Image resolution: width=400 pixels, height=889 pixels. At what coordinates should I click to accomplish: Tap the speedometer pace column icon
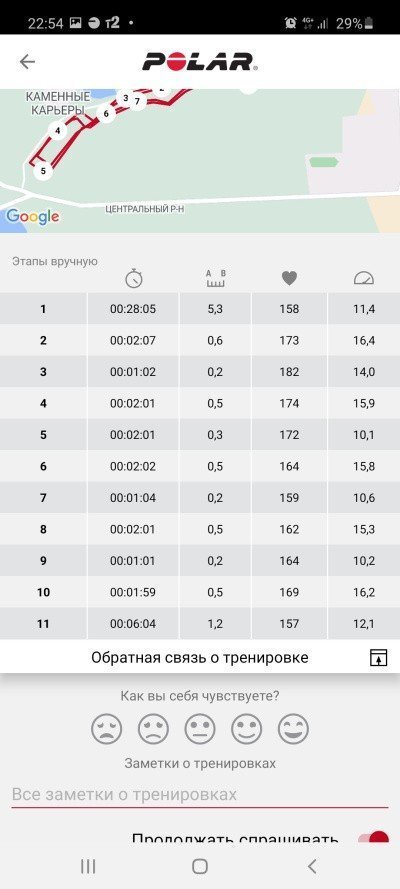[364, 278]
